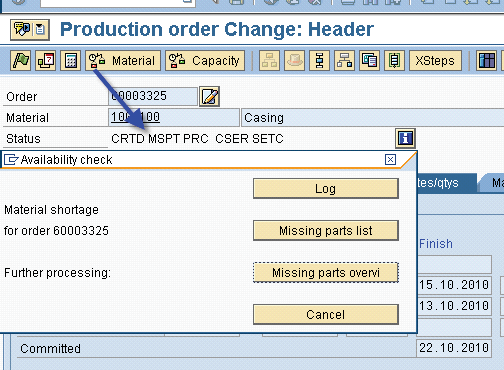
Task: Click the change order pencil icon
Action: click(x=209, y=96)
